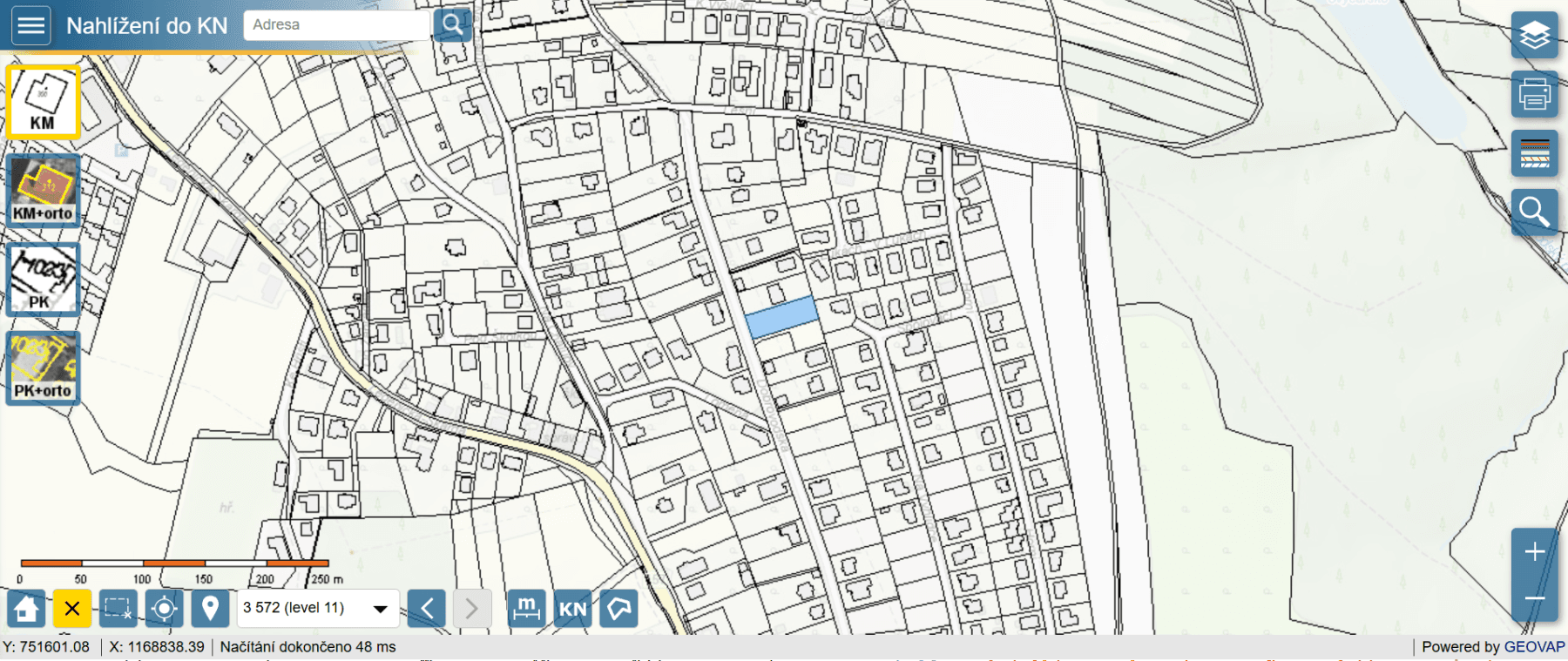The width and height of the screenshot is (1568, 661).
Task: Clear selection with yellow X button
Action: coord(72,608)
